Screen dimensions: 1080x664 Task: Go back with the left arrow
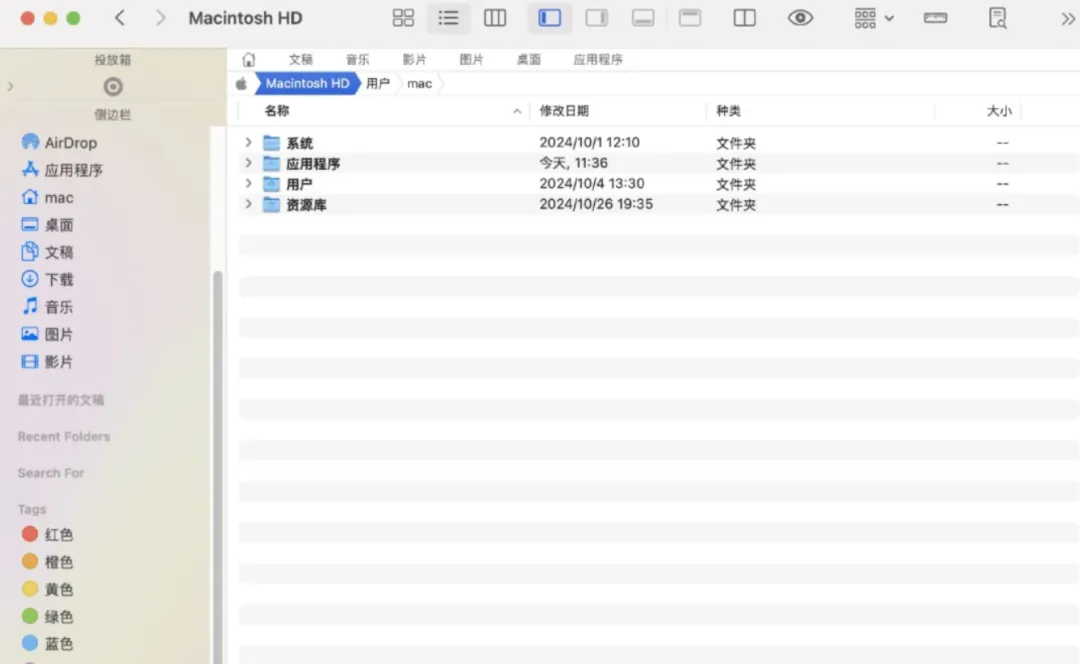pyautogui.click(x=120, y=18)
